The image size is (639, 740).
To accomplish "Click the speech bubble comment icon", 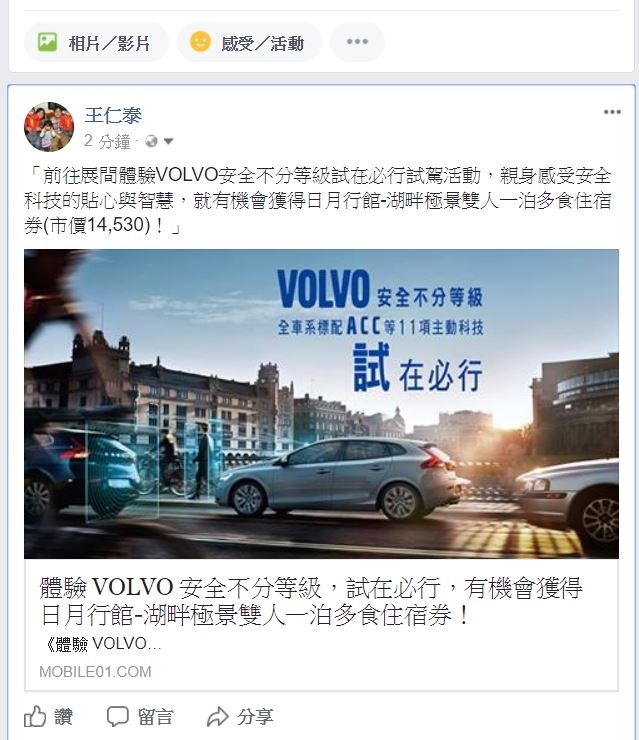I will pyautogui.click(x=118, y=716).
